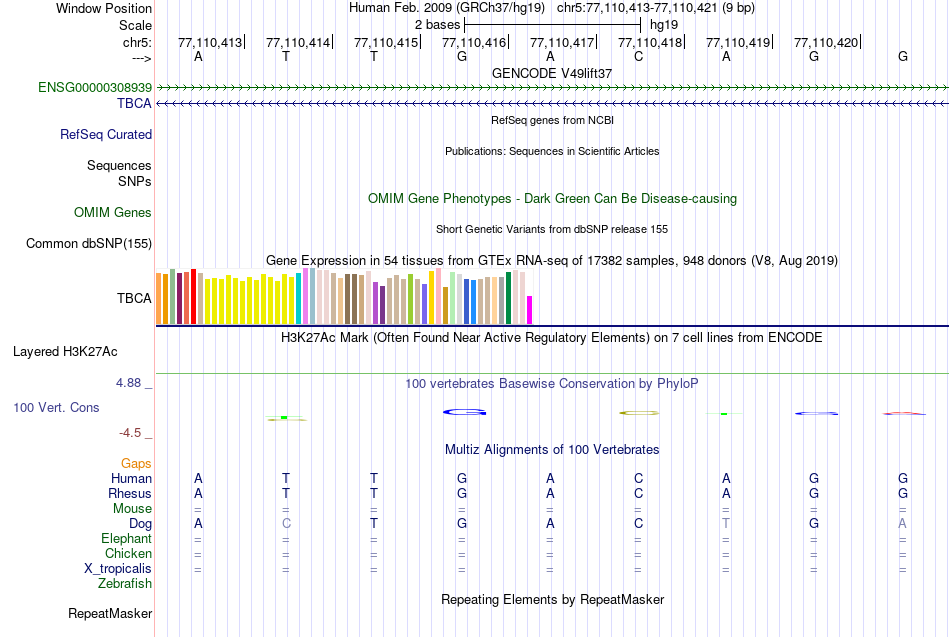Screen dimensions: 950x637
Task: Click the magenta last bar in GTEx chart
Action: point(530,310)
